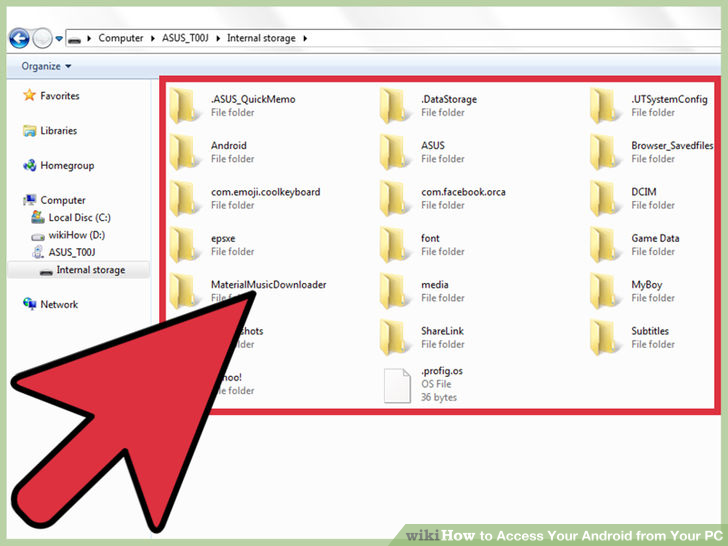Select Computer in the address bar

pyautogui.click(x=121, y=38)
